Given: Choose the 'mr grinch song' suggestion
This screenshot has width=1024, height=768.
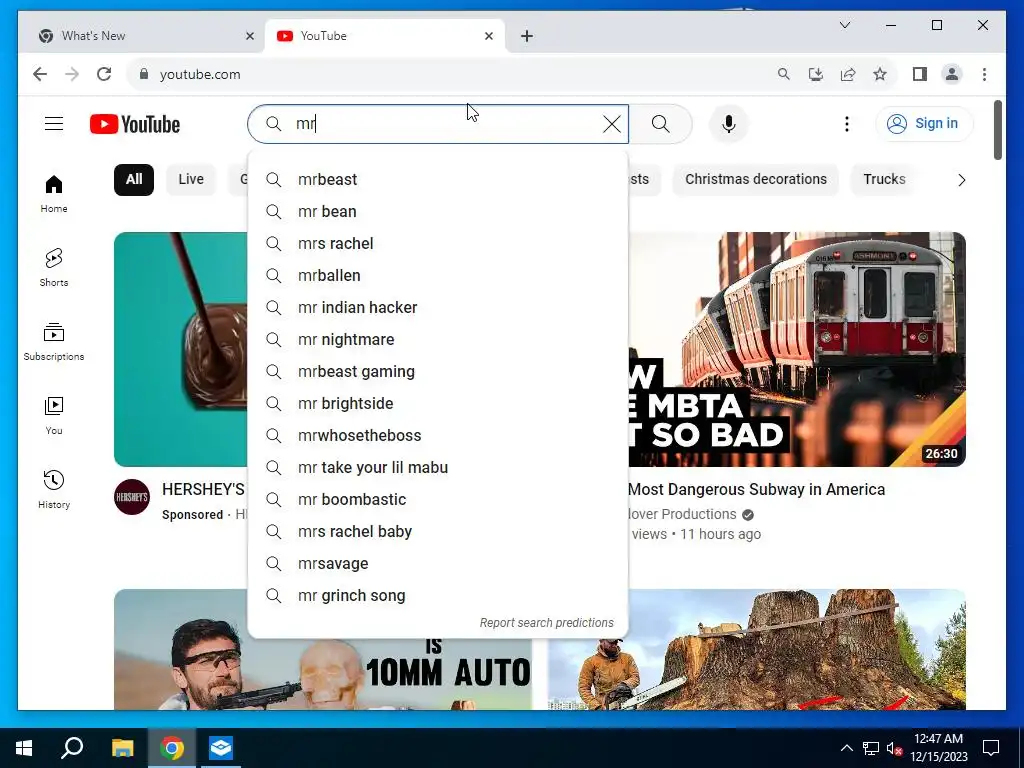Looking at the screenshot, I should 438,596.
